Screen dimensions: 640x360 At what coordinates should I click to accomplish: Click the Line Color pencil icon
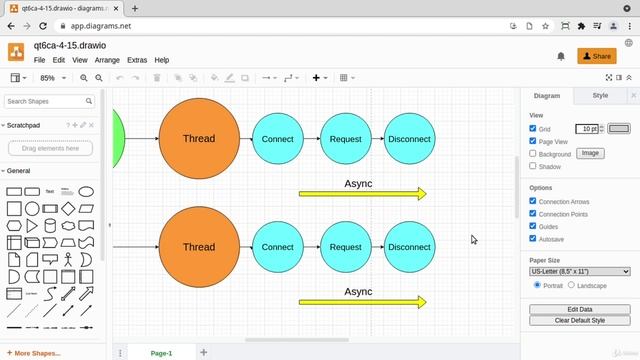(x=230, y=78)
